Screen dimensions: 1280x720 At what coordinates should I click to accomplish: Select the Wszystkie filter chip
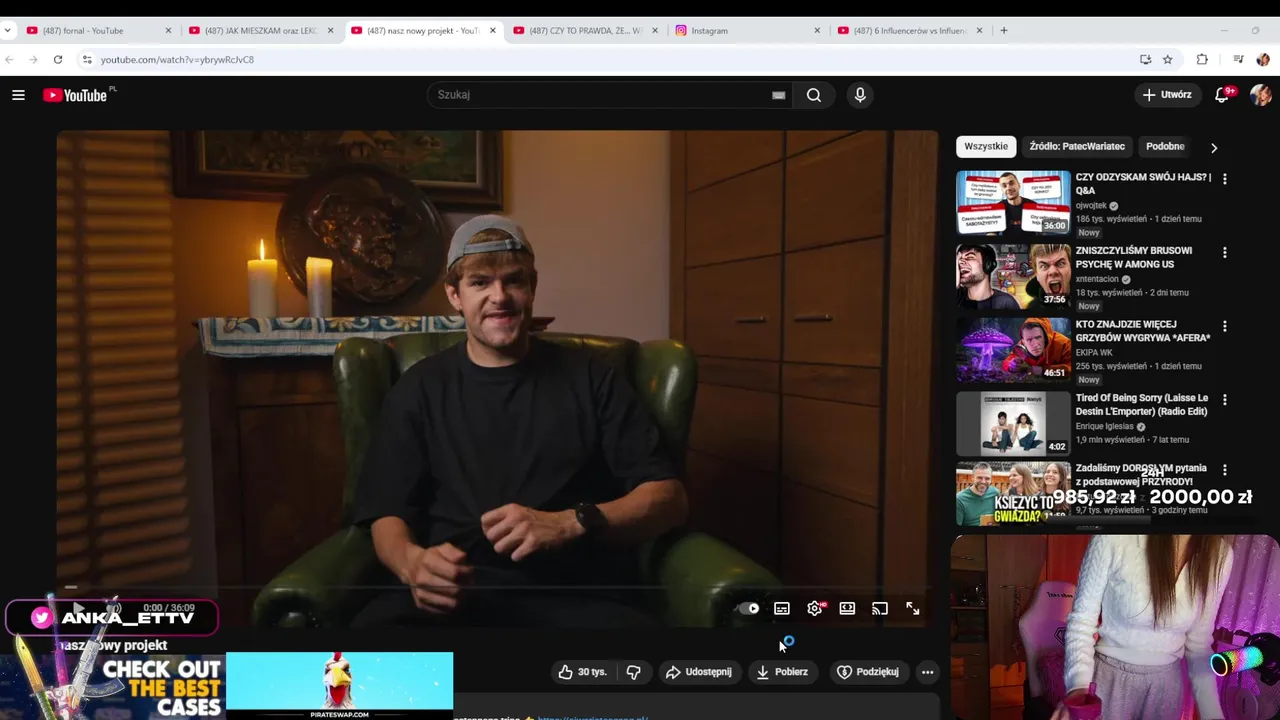(986, 146)
